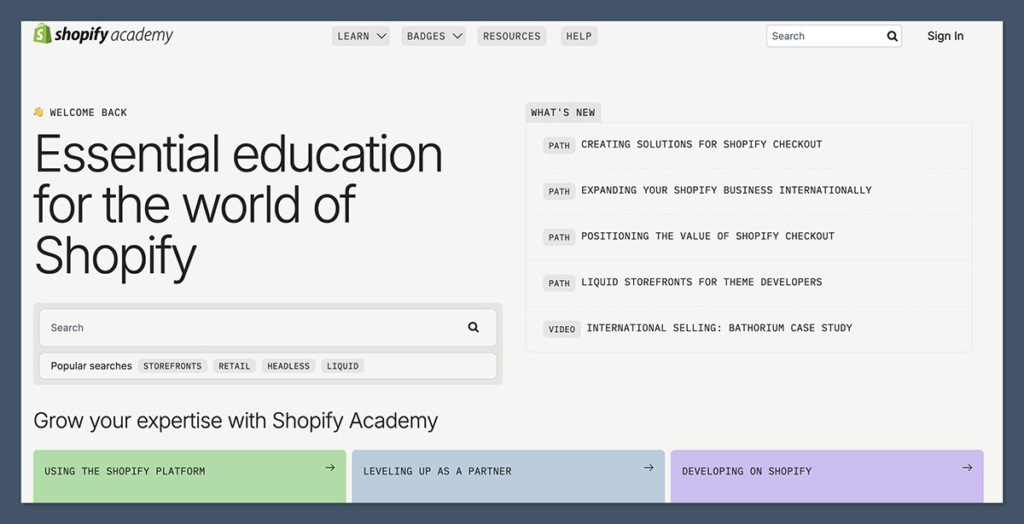The height and width of the screenshot is (524, 1024).
Task: Click the magnifier icon in header search
Action: [x=892, y=36]
